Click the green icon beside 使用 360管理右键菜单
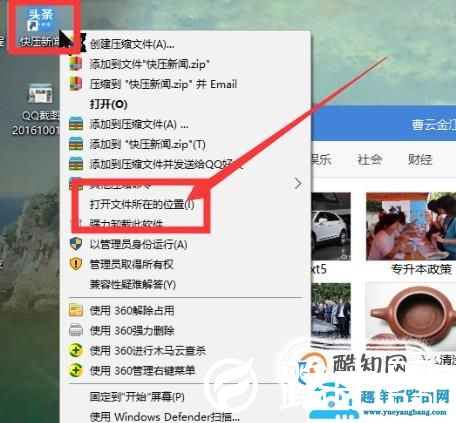Image resolution: width=456 pixels, height=423 pixels. pos(76,370)
